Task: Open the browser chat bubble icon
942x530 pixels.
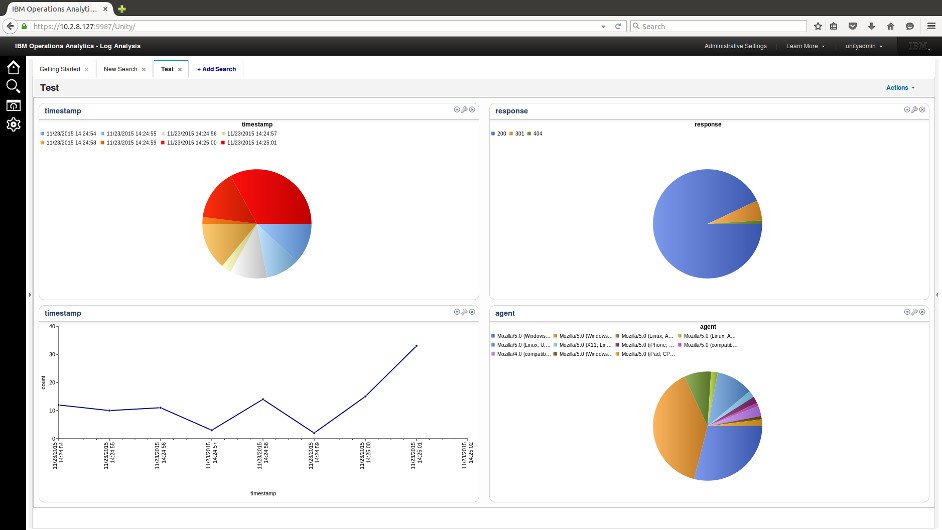Action: point(910,26)
